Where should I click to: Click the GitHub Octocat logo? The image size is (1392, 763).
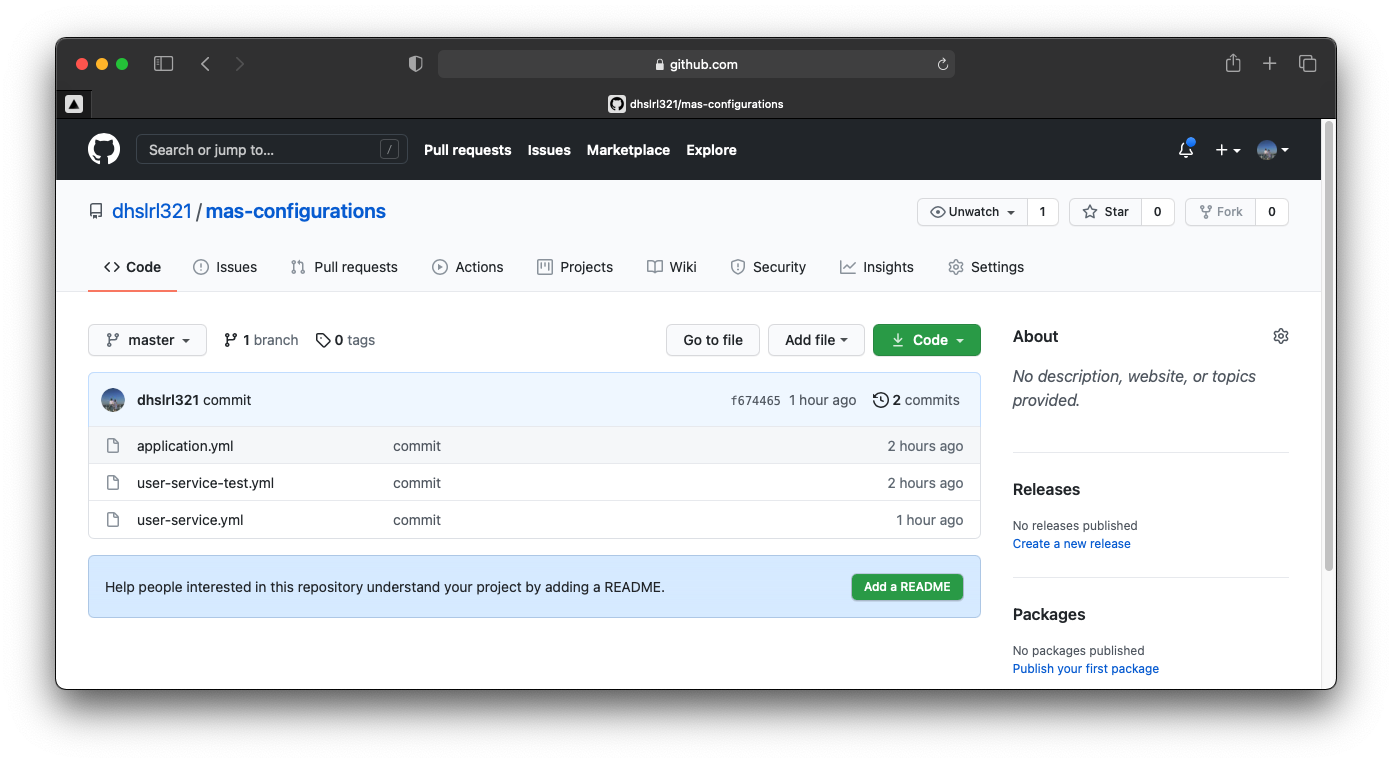coord(104,150)
